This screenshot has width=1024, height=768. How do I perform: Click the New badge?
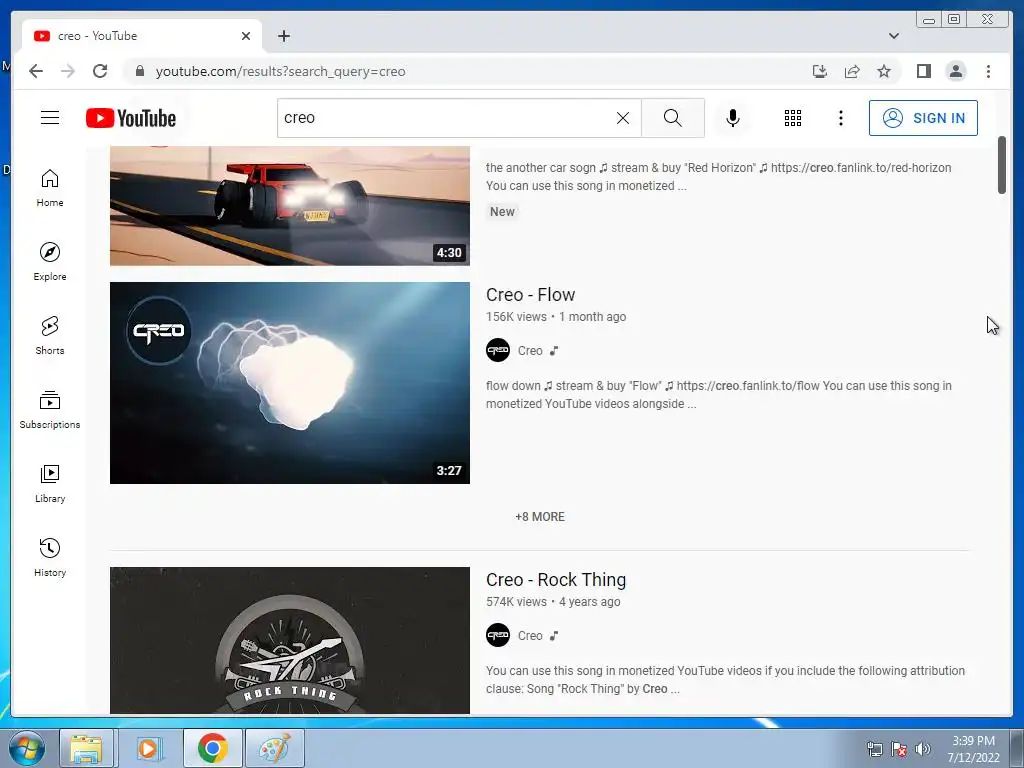tap(502, 212)
